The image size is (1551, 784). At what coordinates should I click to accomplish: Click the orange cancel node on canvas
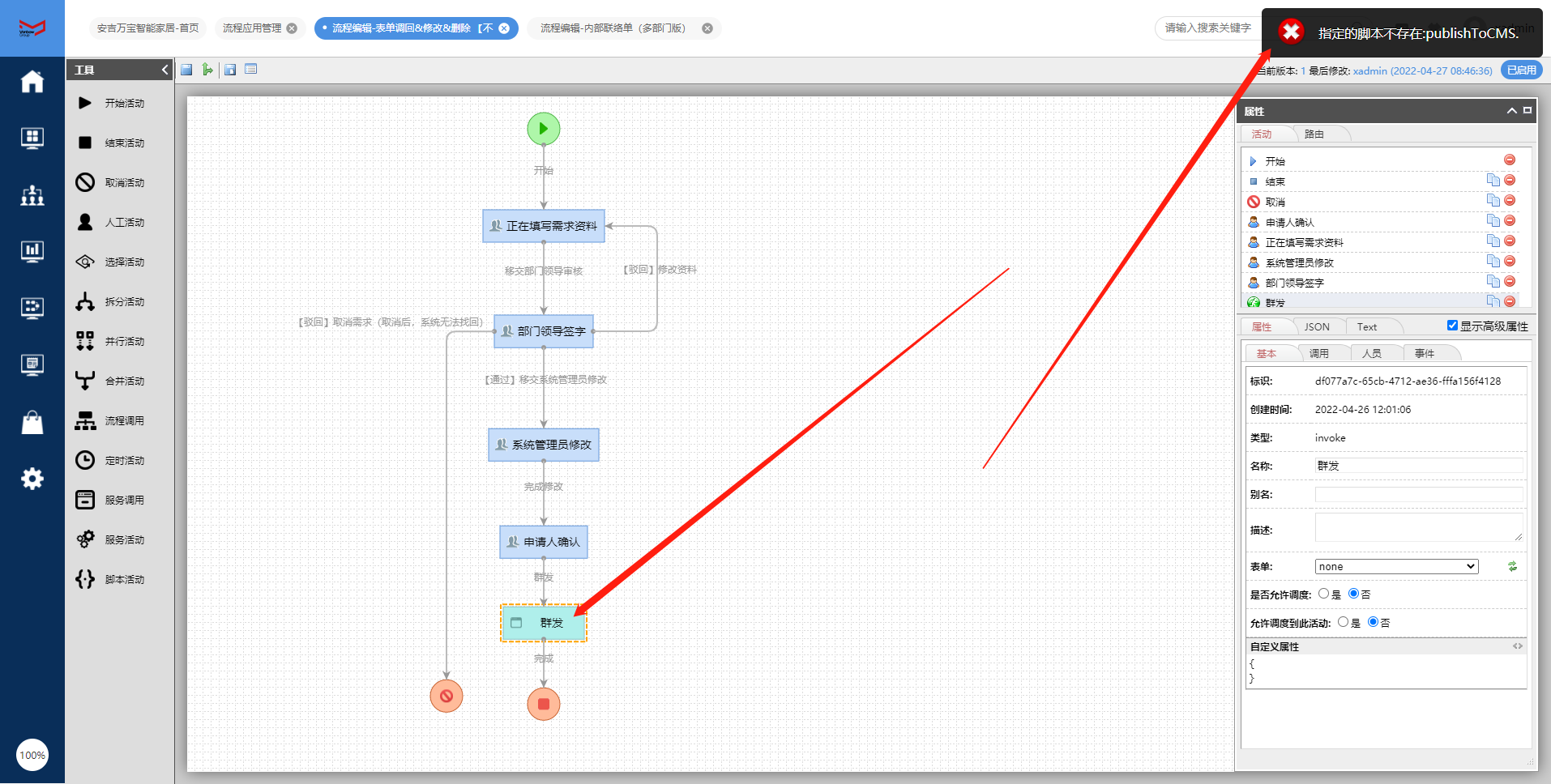pos(446,696)
